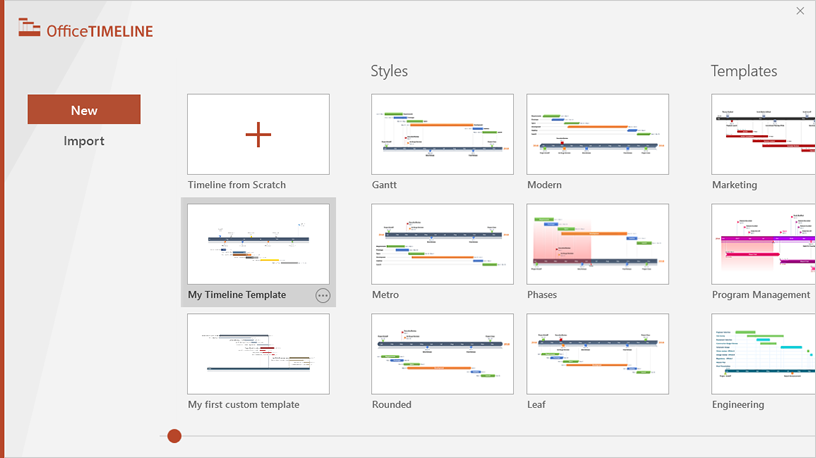Select the Gantt style thumbnail

pos(442,135)
